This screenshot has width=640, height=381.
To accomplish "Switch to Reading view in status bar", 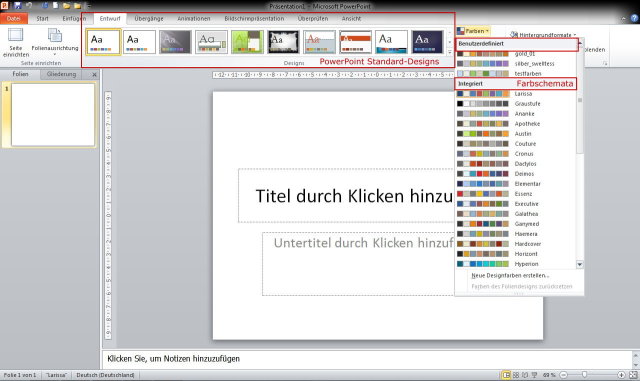I will pyautogui.click(x=524, y=375).
